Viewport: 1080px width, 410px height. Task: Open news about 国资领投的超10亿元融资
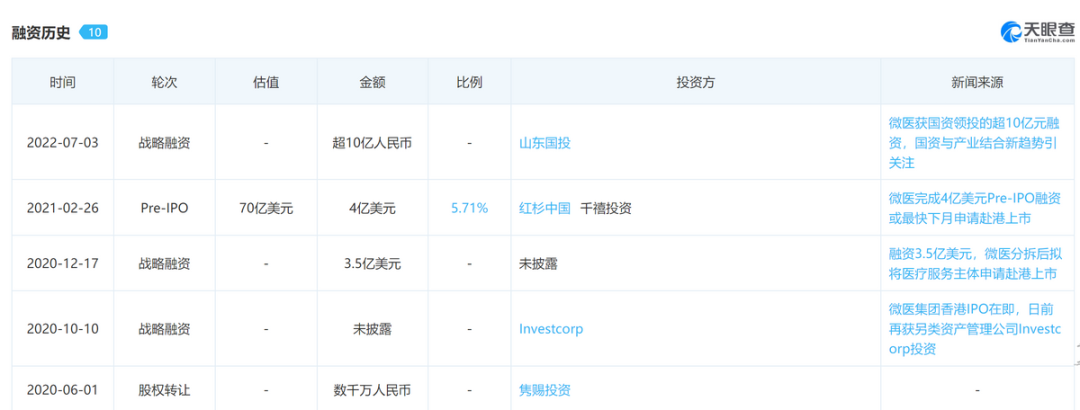coord(971,142)
